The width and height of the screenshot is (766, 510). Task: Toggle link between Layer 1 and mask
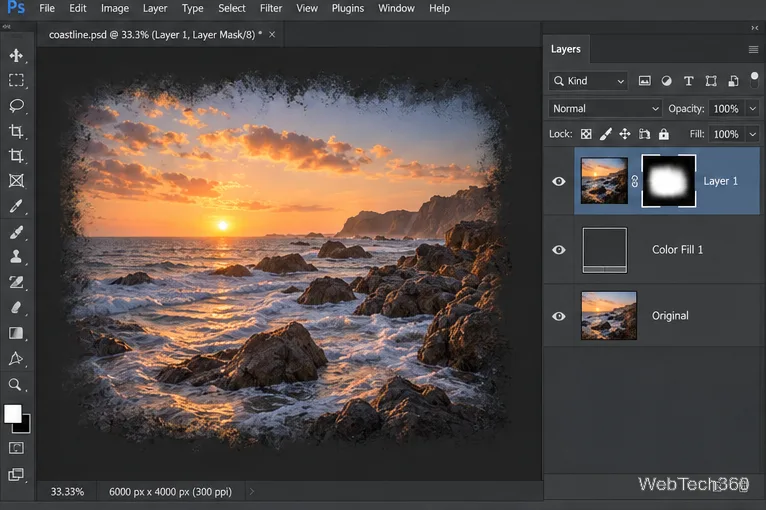[635, 182]
